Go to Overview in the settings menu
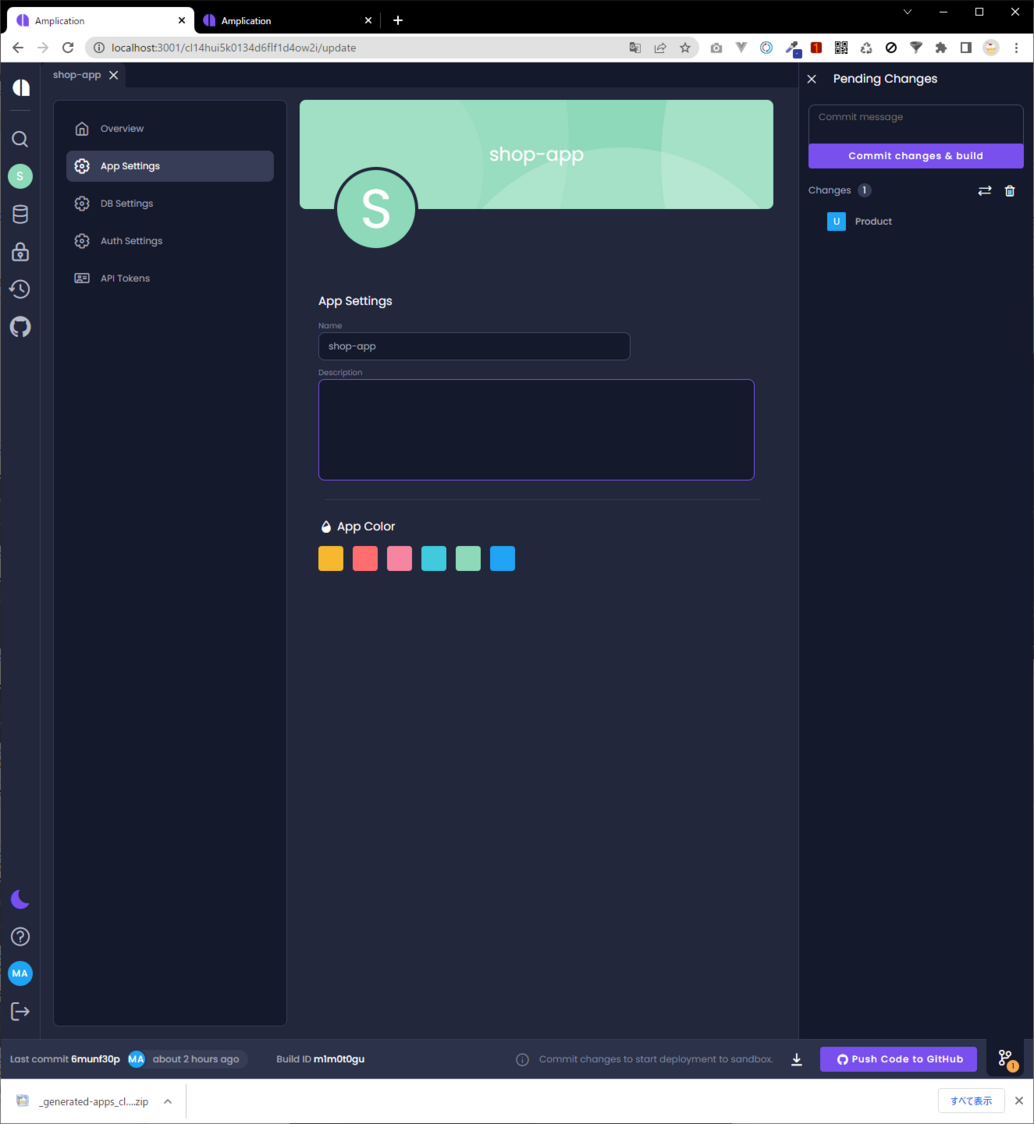This screenshot has height=1124, width=1034. click(170, 128)
